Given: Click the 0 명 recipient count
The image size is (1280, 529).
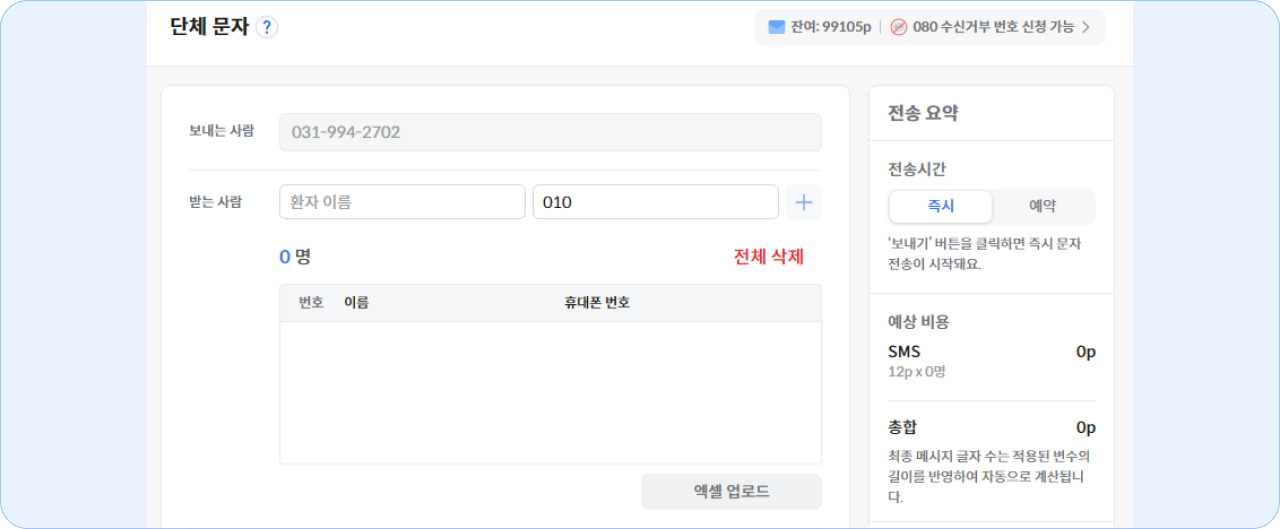Looking at the screenshot, I should (x=295, y=257).
